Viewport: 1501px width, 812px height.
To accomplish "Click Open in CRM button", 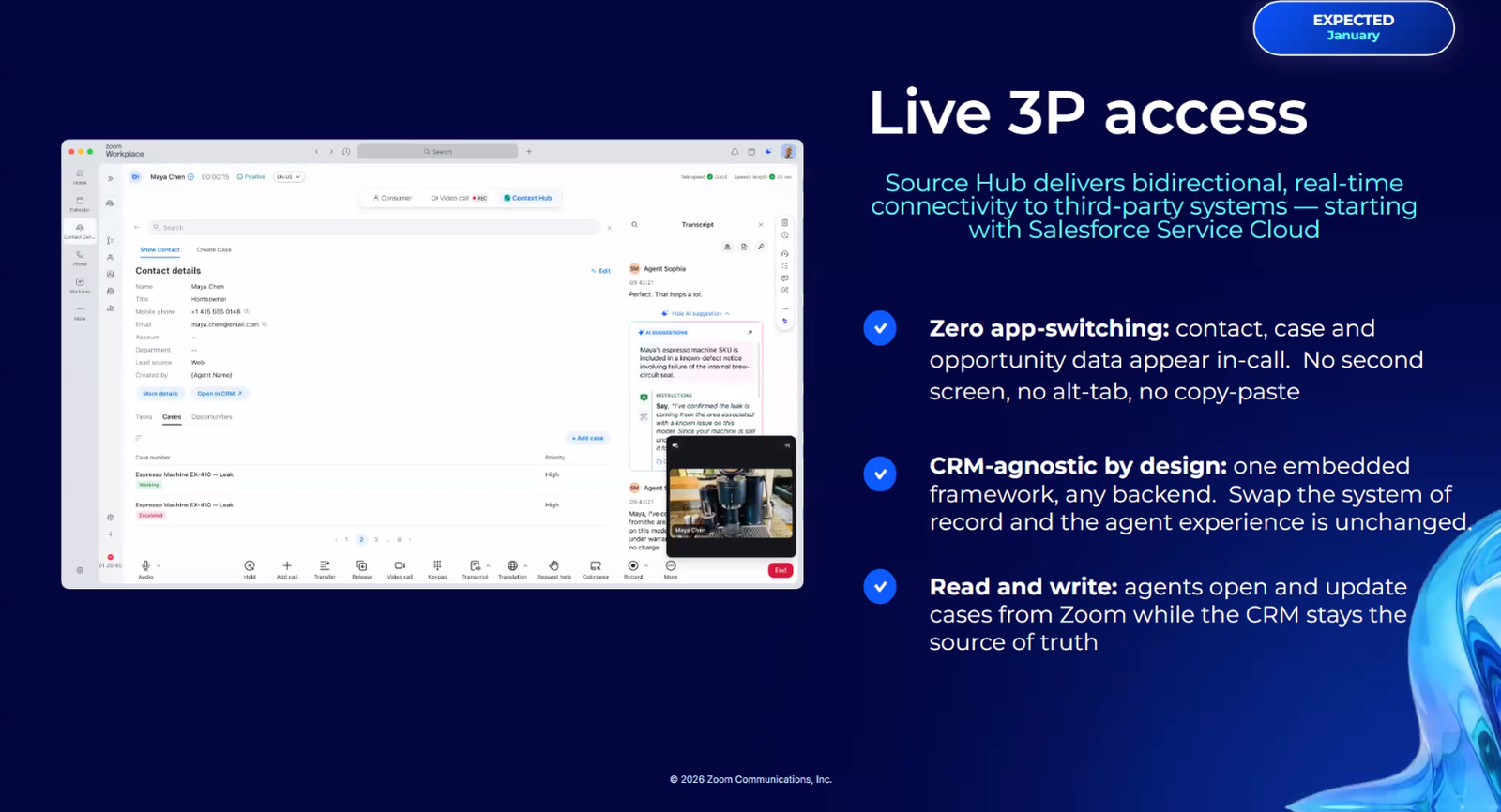I will [220, 394].
